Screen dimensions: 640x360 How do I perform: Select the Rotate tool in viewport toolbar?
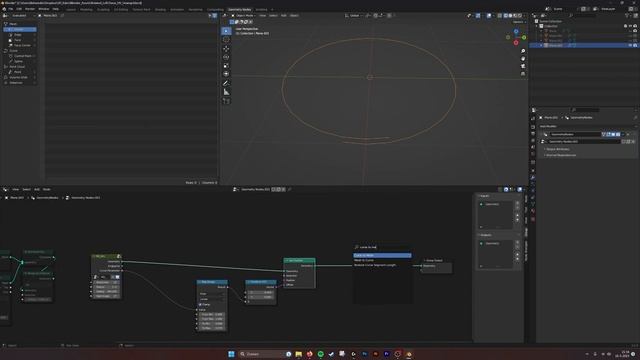[226, 58]
